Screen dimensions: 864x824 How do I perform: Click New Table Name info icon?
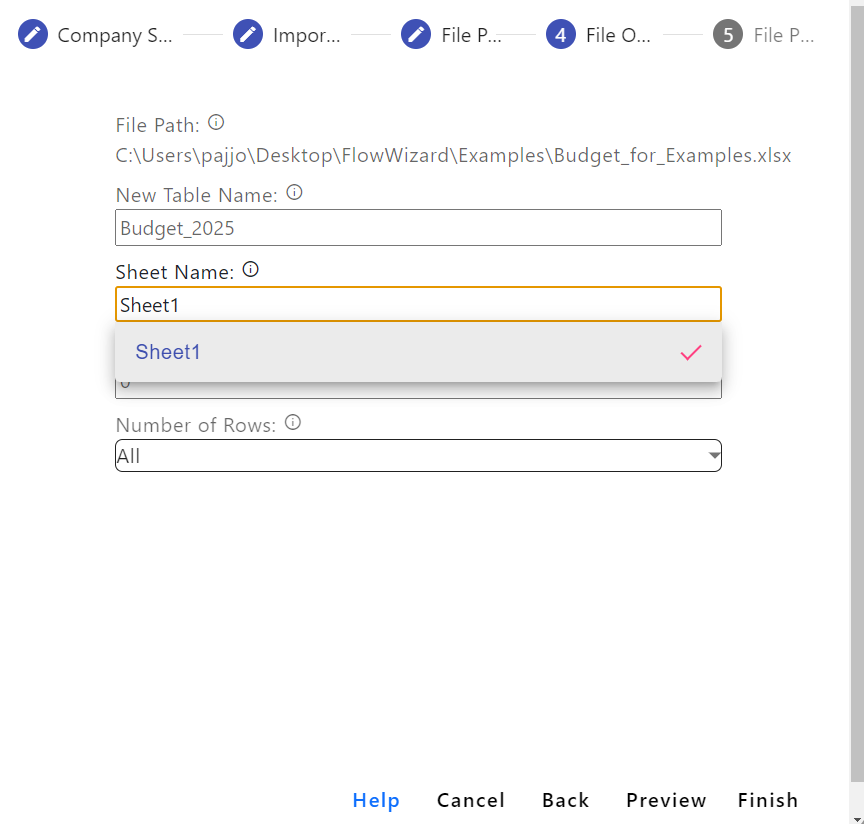pyautogui.click(x=294, y=192)
